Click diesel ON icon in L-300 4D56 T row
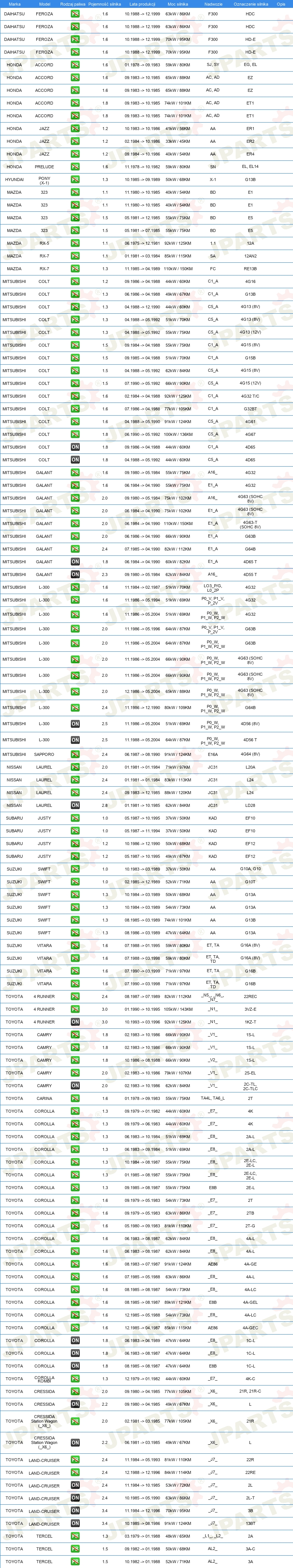Image resolution: width=293 pixels, height=1568 pixels. tap(75, 740)
